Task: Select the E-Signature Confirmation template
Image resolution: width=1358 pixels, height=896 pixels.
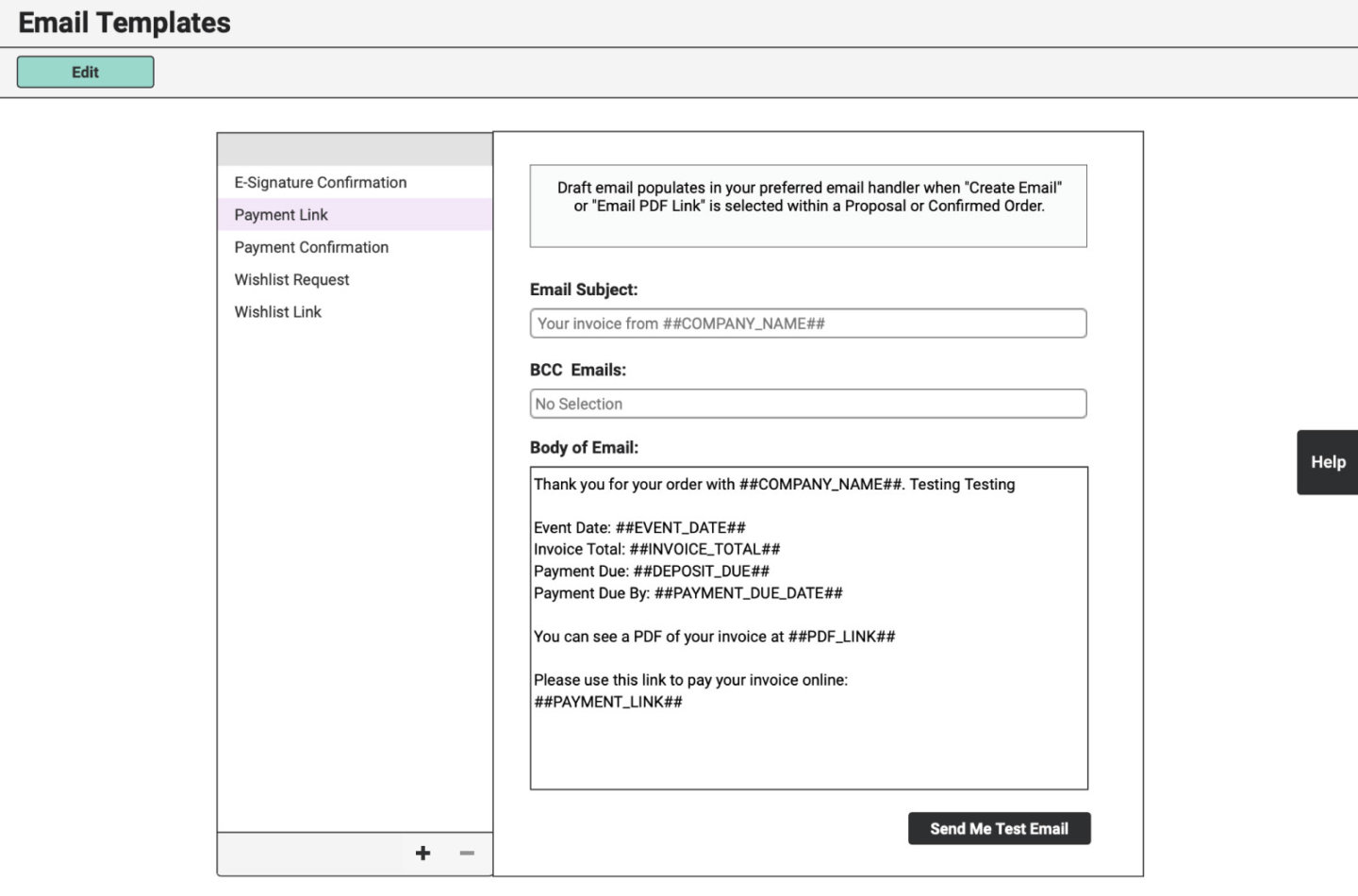Action: point(320,182)
